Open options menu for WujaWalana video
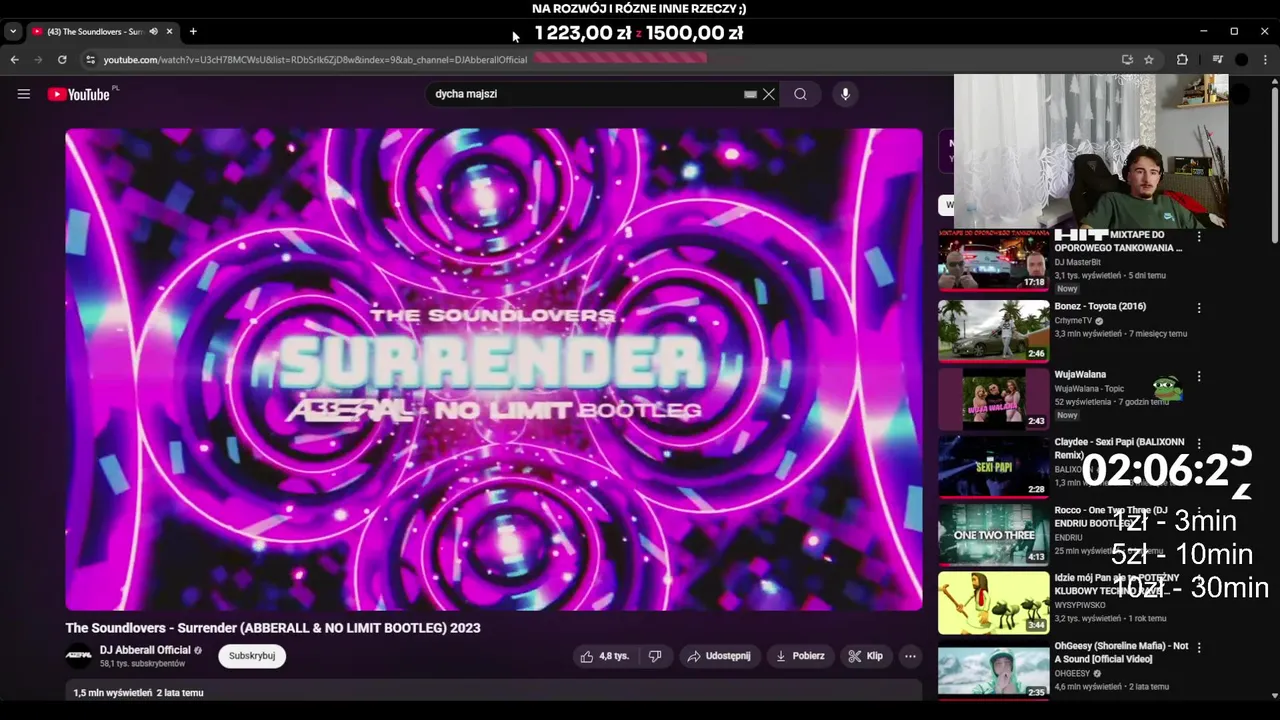 point(1199,376)
